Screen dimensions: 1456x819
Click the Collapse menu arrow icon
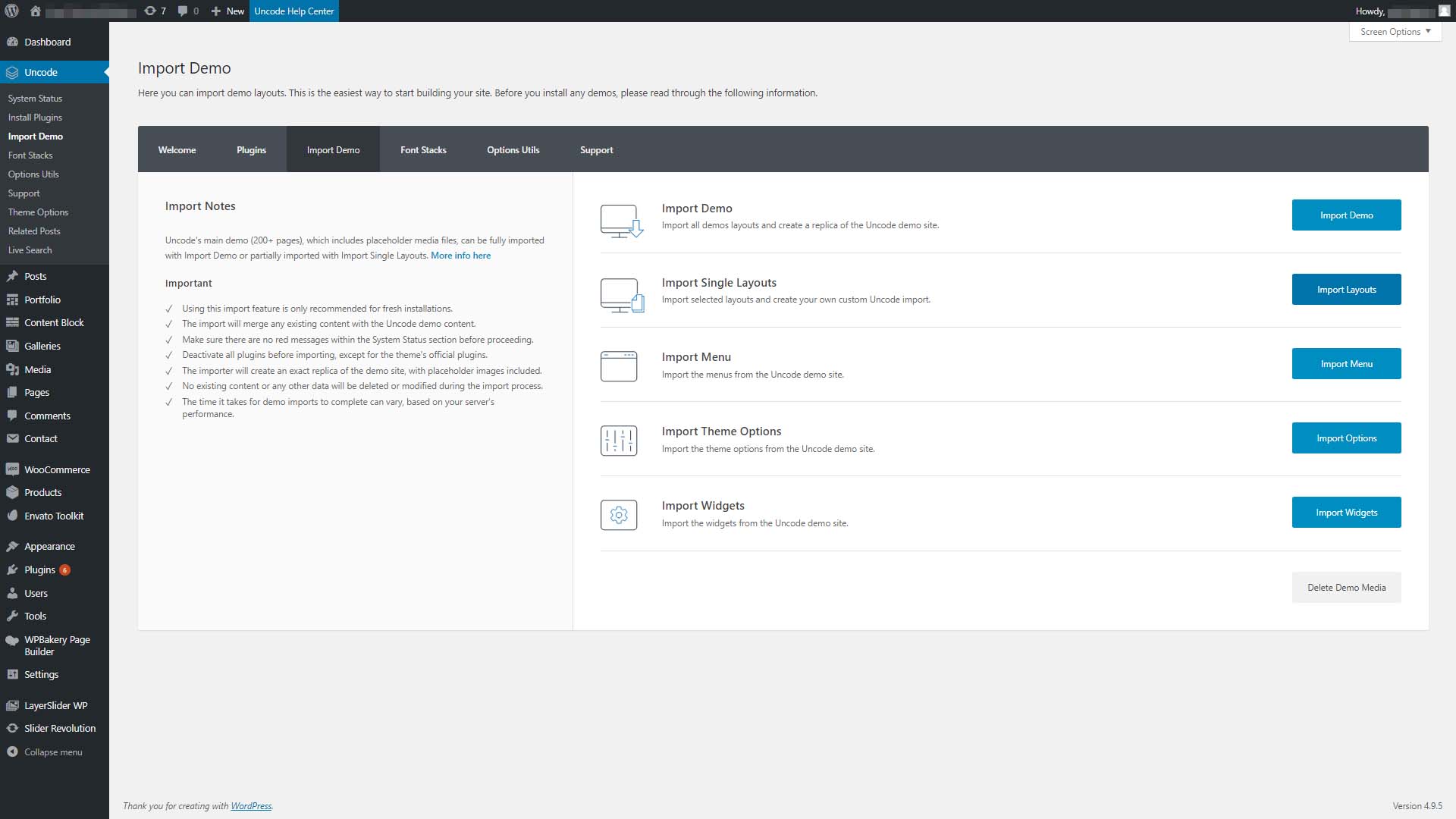[x=12, y=752]
